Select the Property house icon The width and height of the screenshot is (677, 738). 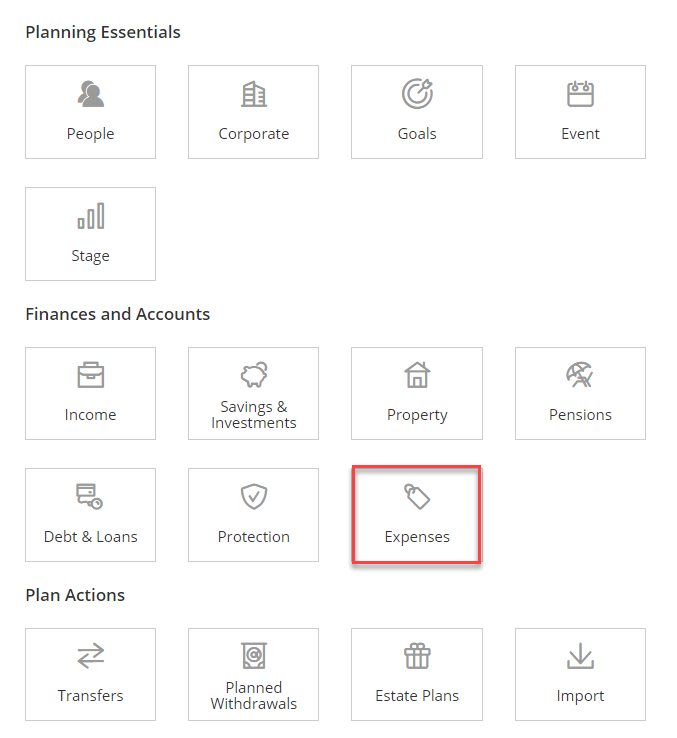(417, 375)
